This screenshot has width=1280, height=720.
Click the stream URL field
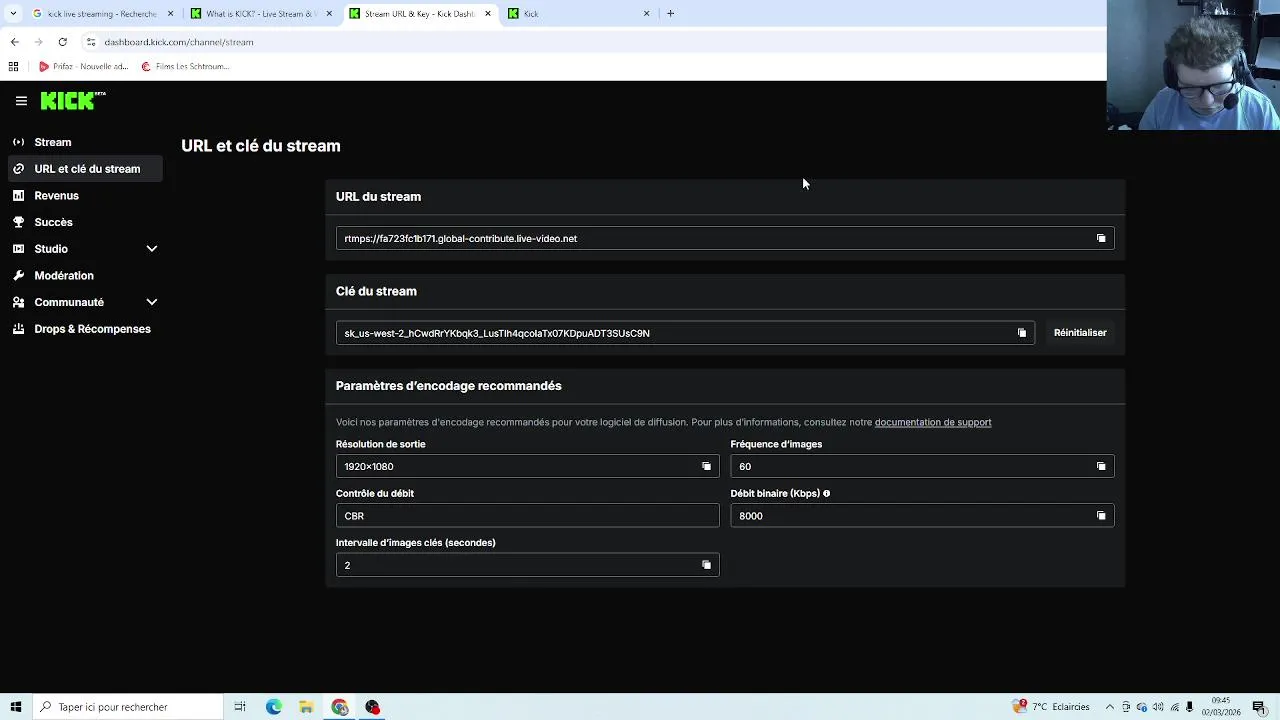(x=725, y=238)
